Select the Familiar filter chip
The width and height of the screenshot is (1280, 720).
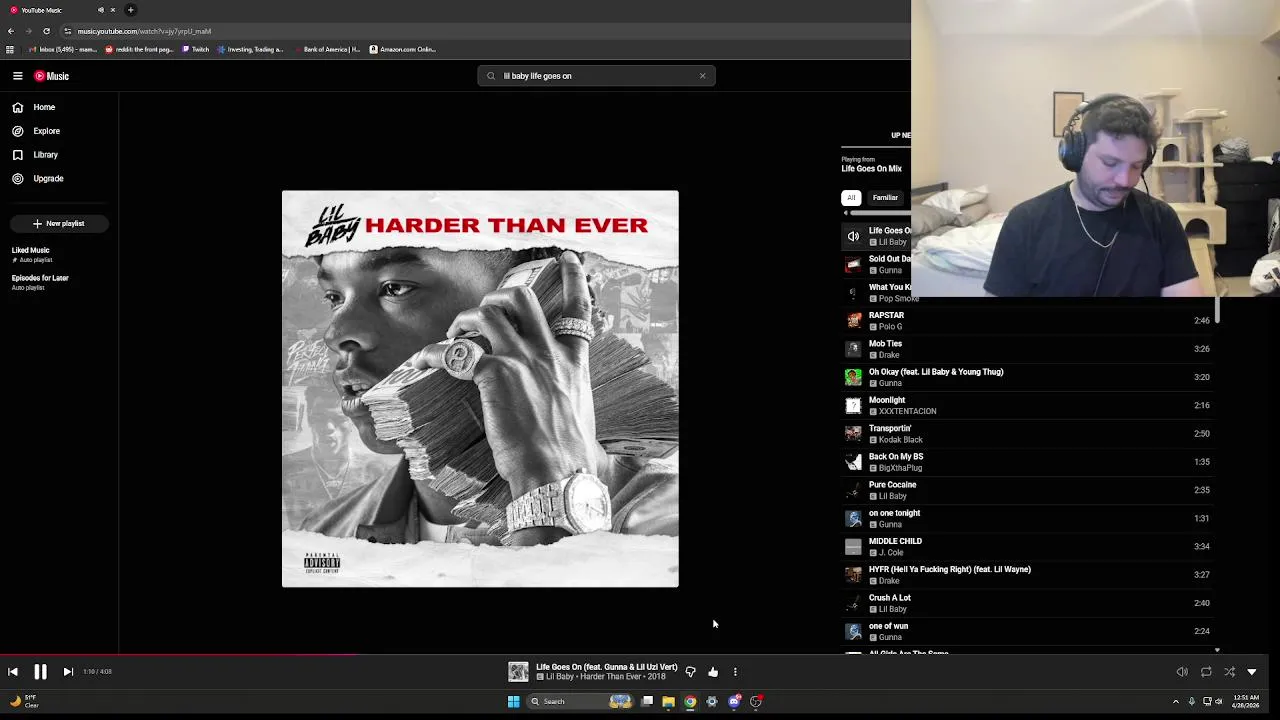pos(885,198)
